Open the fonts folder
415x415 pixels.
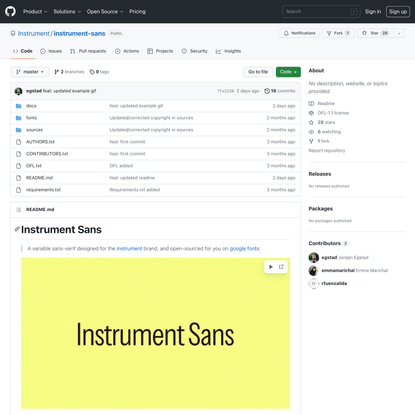31,118
